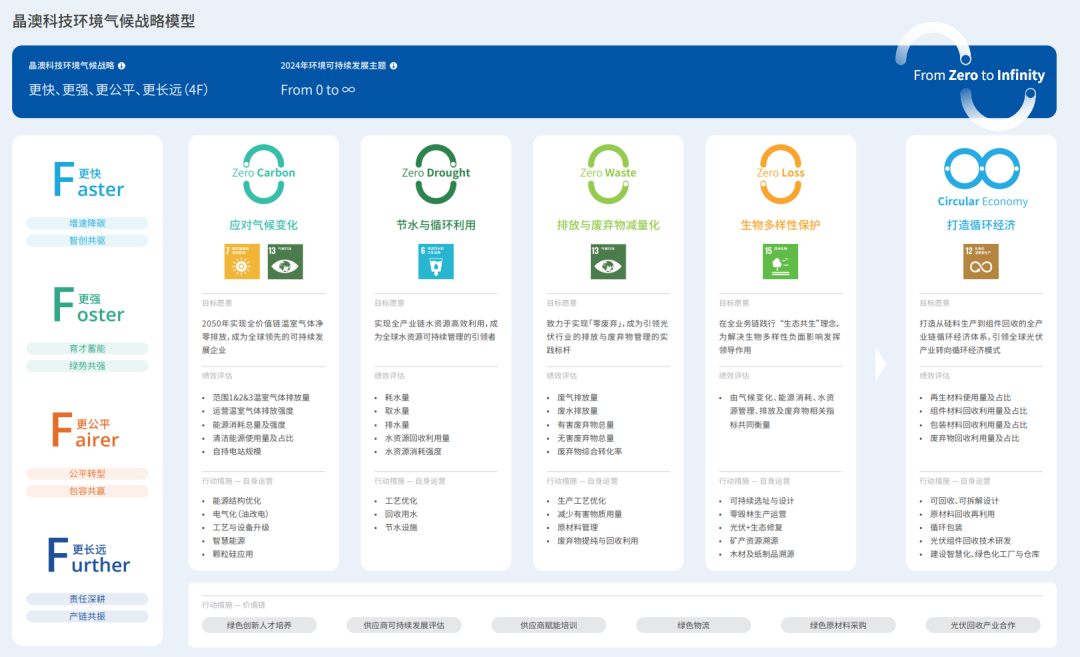Select the 增速降碳 tag under Faster
This screenshot has width=1080, height=657.
[x=87, y=223]
